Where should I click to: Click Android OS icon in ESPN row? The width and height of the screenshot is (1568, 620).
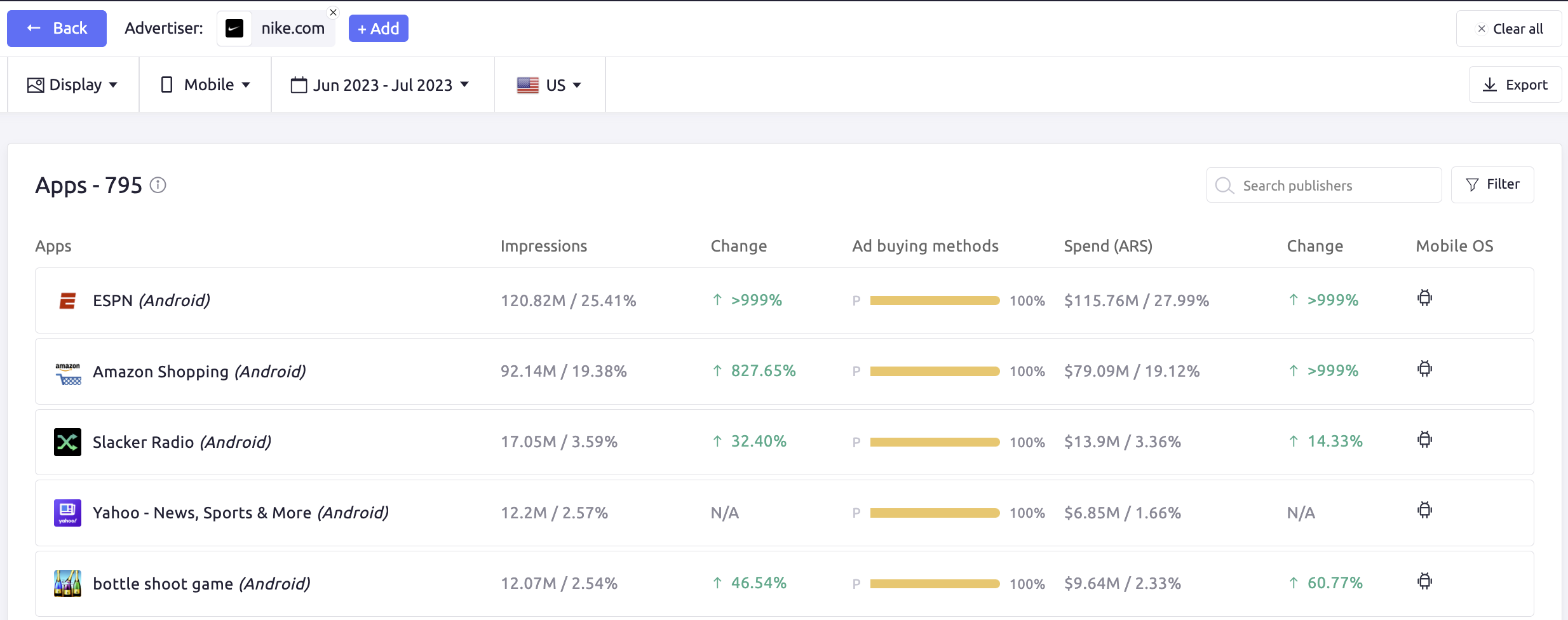1425,298
